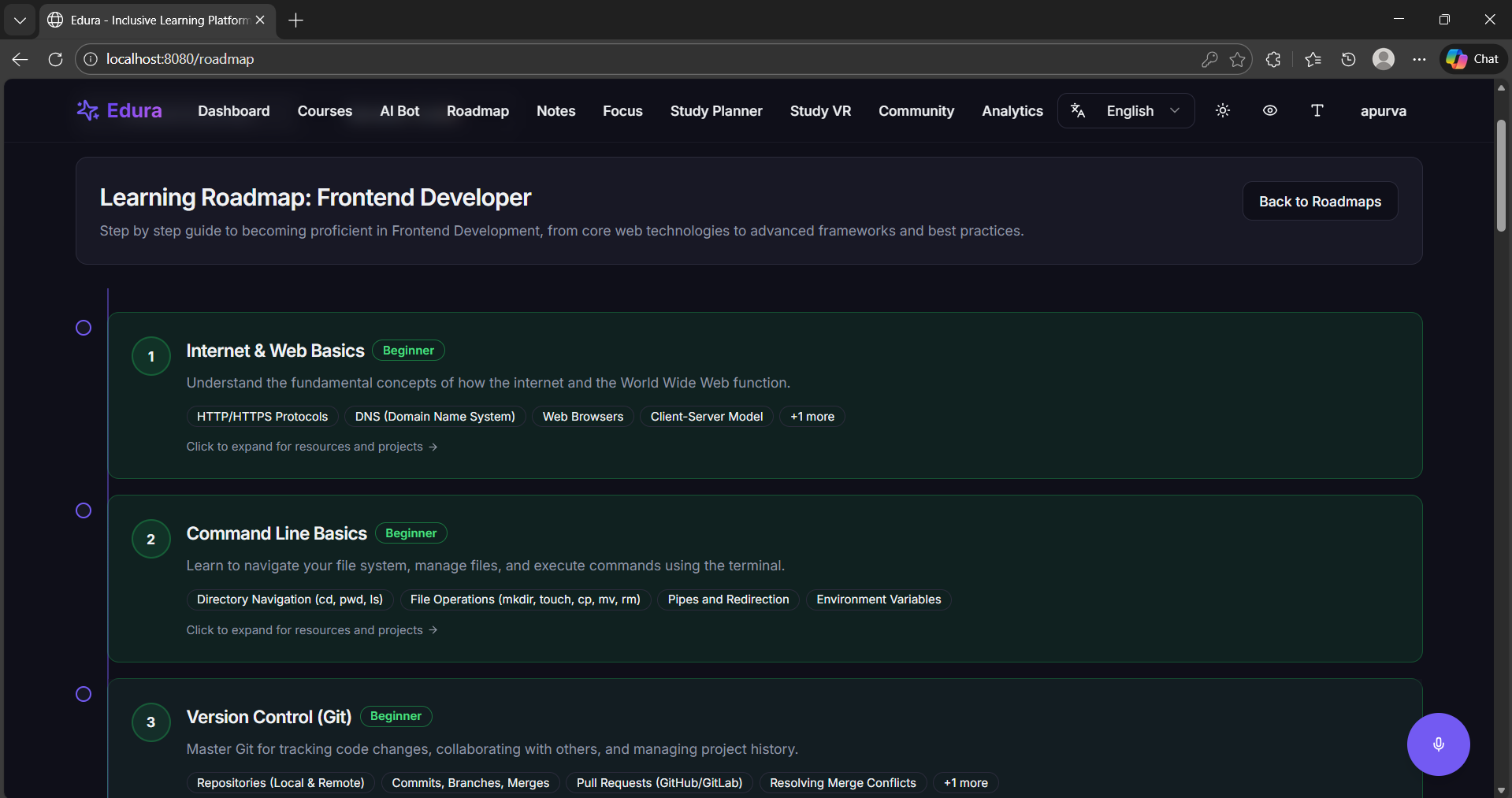Click the translate language icon

pyautogui.click(x=1078, y=110)
